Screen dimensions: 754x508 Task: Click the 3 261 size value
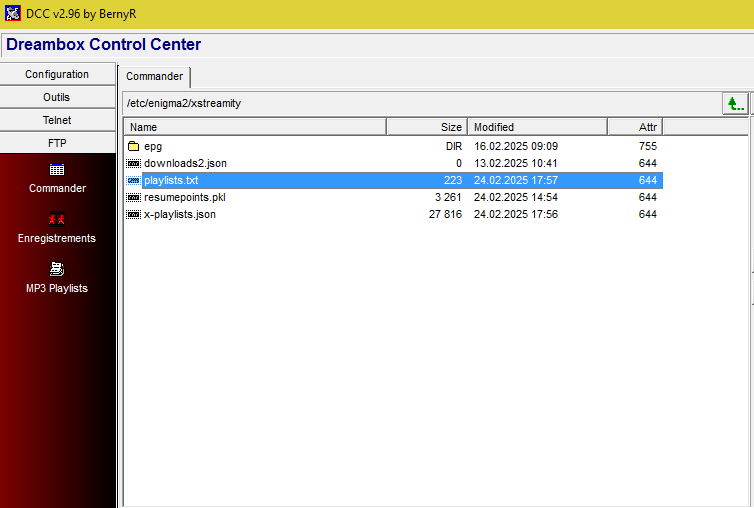[448, 197]
